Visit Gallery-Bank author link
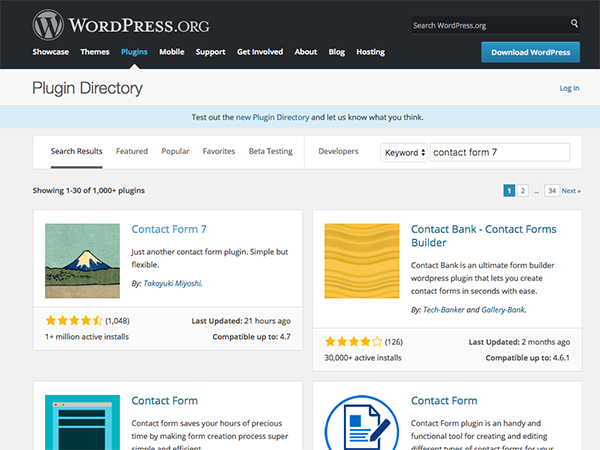 pyautogui.click(x=503, y=310)
